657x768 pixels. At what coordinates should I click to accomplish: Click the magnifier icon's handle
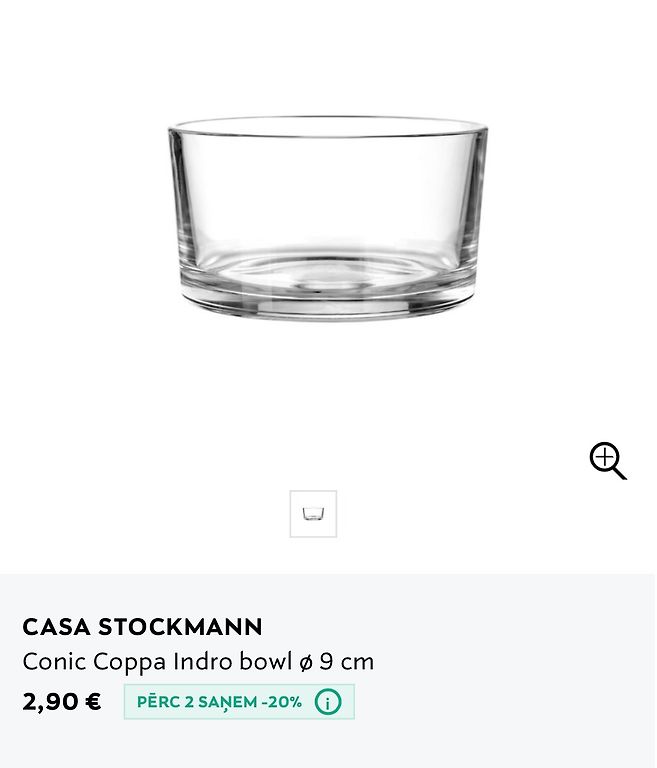click(x=620, y=473)
